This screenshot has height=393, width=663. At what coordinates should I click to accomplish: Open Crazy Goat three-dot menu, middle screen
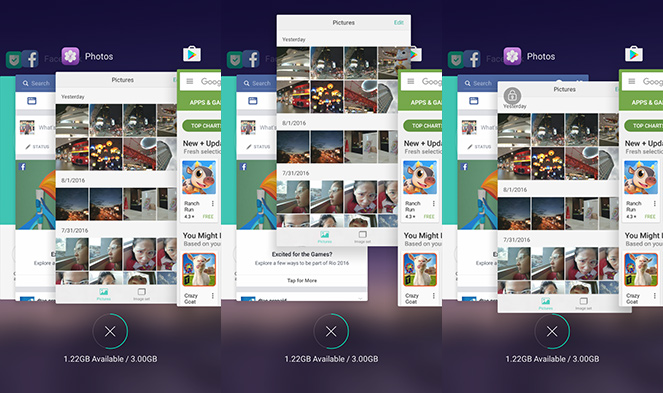point(434,296)
